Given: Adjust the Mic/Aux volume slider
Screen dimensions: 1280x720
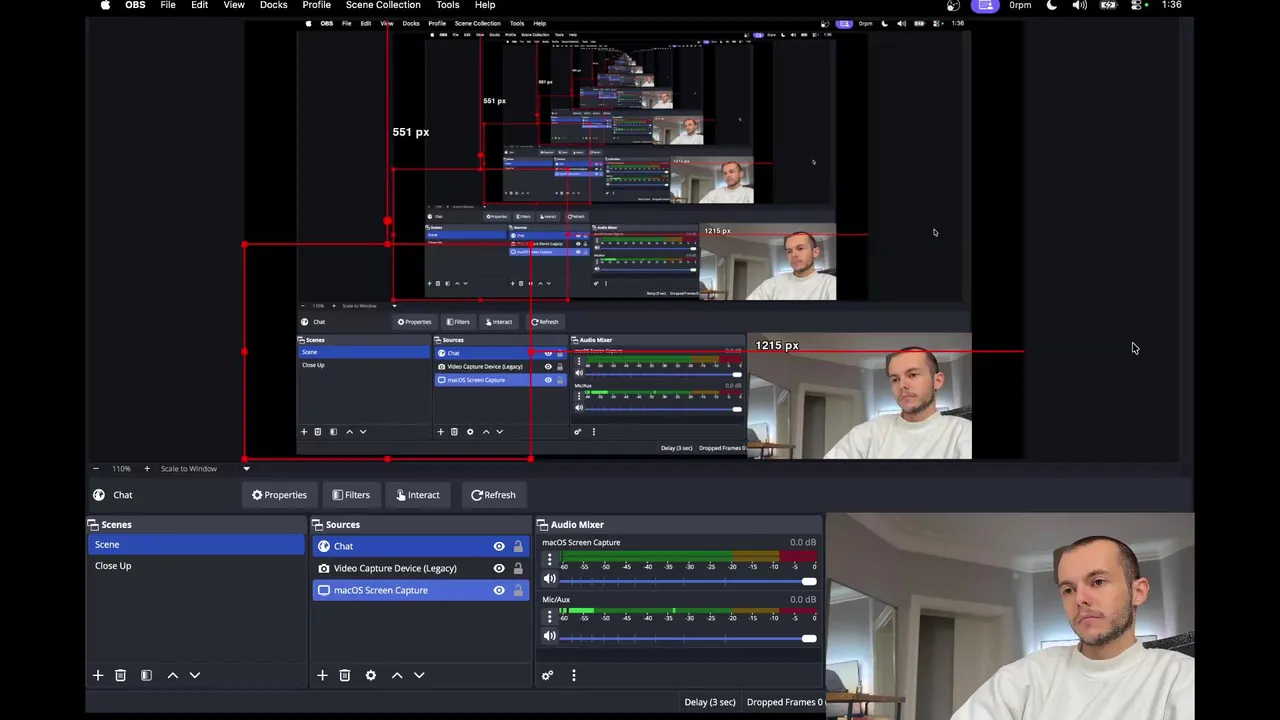Looking at the screenshot, I should click(688, 638).
